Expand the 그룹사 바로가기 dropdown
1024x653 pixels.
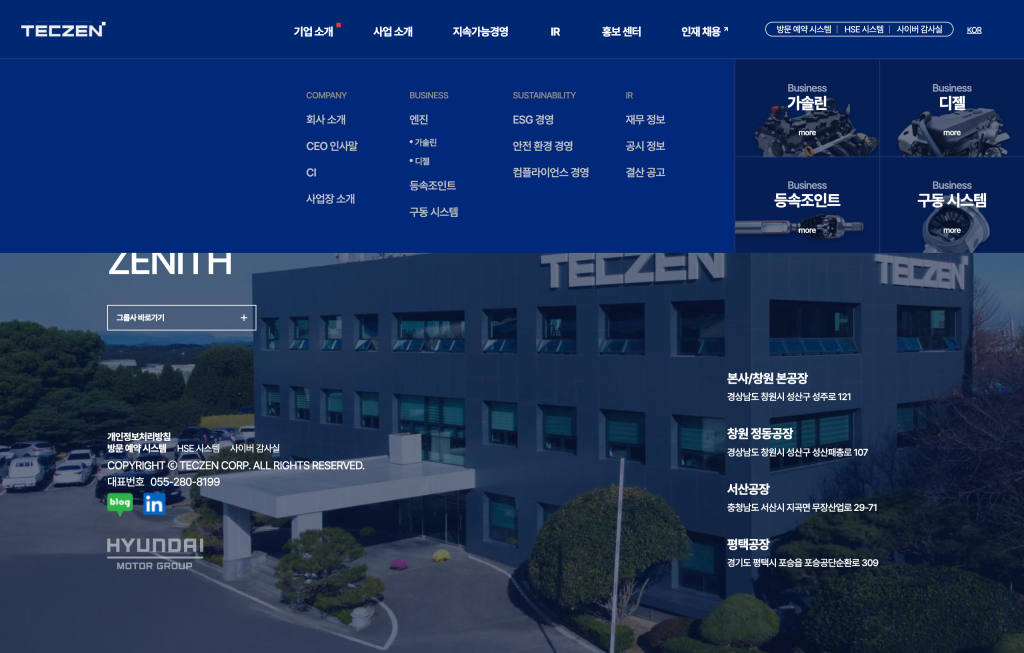181,318
